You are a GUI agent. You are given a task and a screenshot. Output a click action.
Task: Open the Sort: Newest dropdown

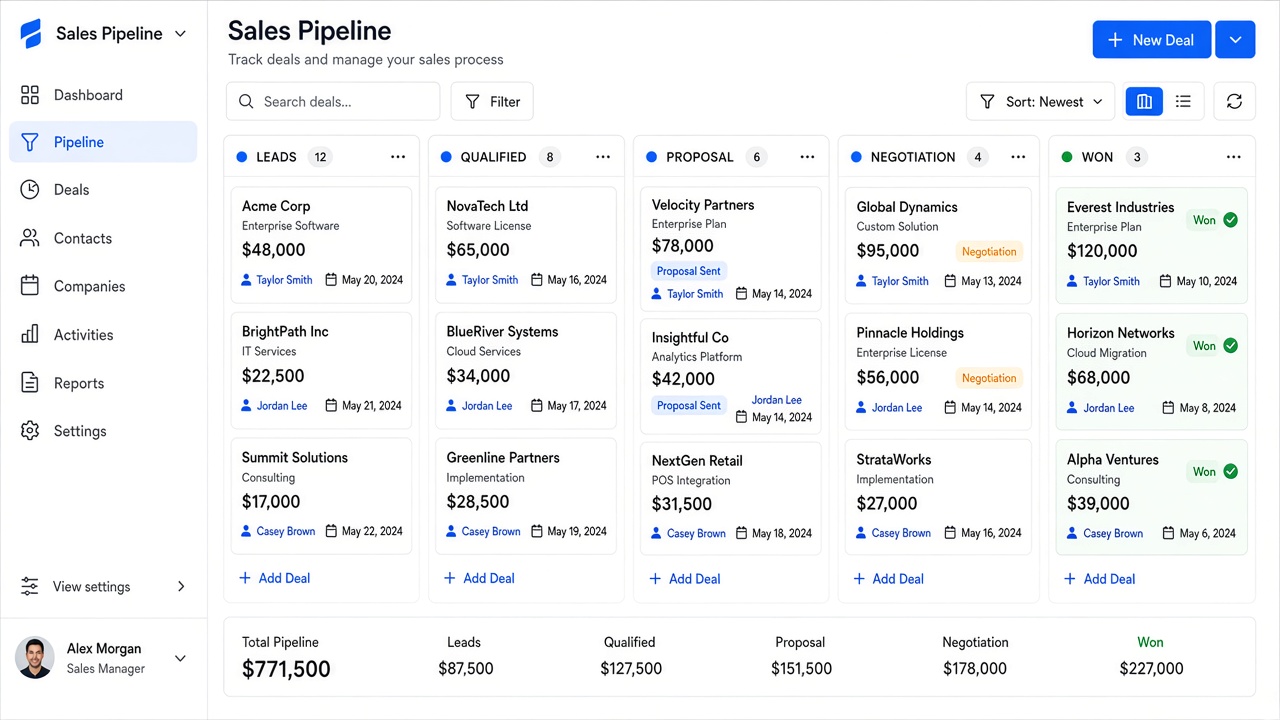tap(1040, 101)
